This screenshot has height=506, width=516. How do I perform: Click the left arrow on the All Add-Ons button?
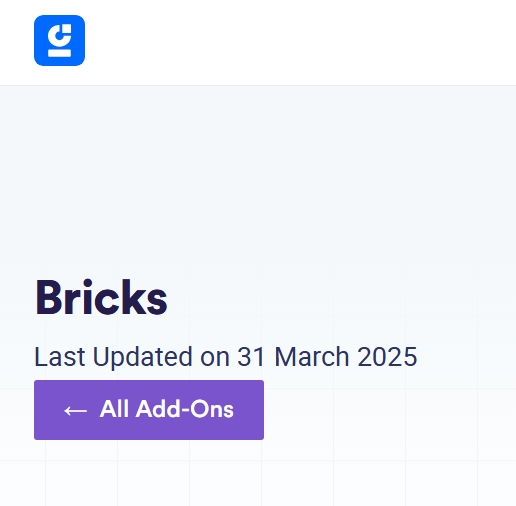76,410
